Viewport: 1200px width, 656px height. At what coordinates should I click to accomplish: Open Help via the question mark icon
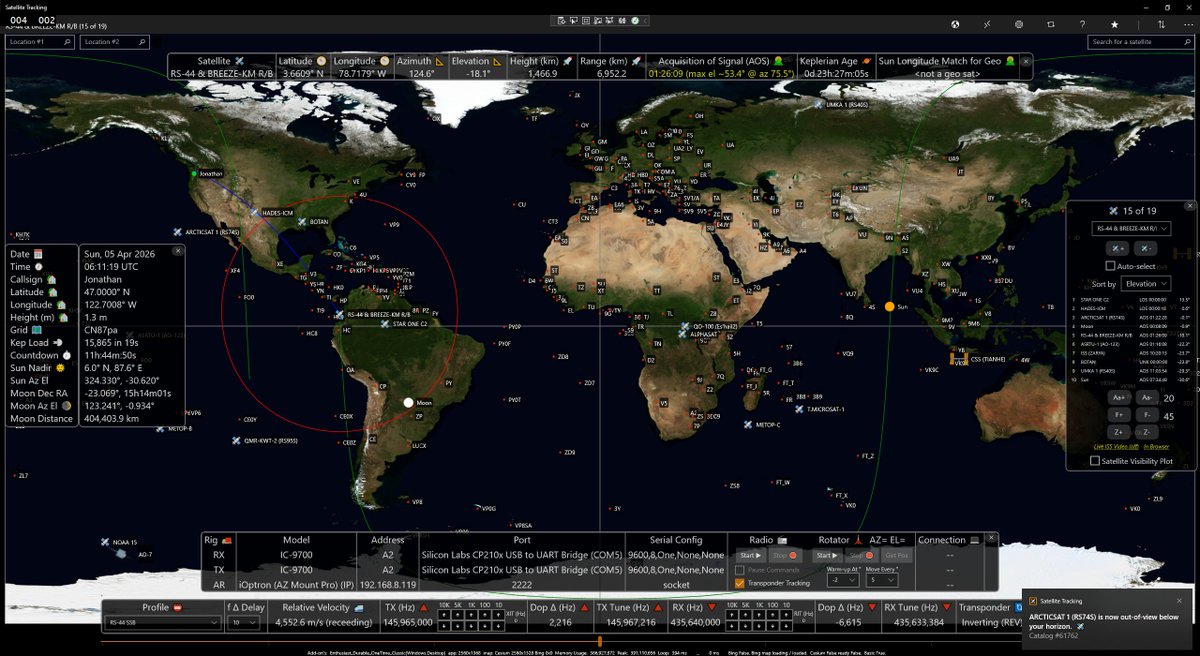pos(1082,24)
